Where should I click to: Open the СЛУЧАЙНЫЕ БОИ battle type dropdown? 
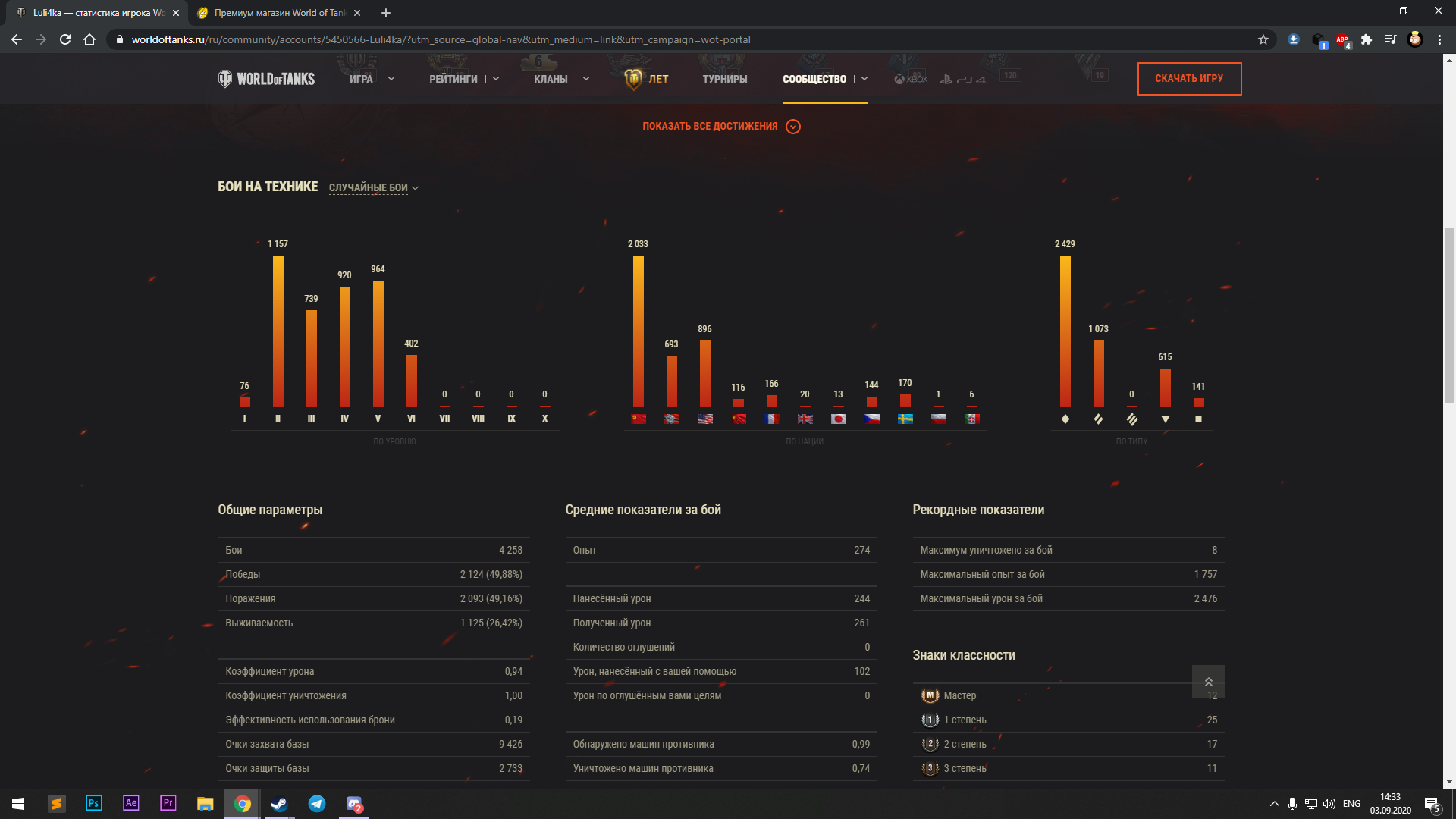tap(374, 187)
